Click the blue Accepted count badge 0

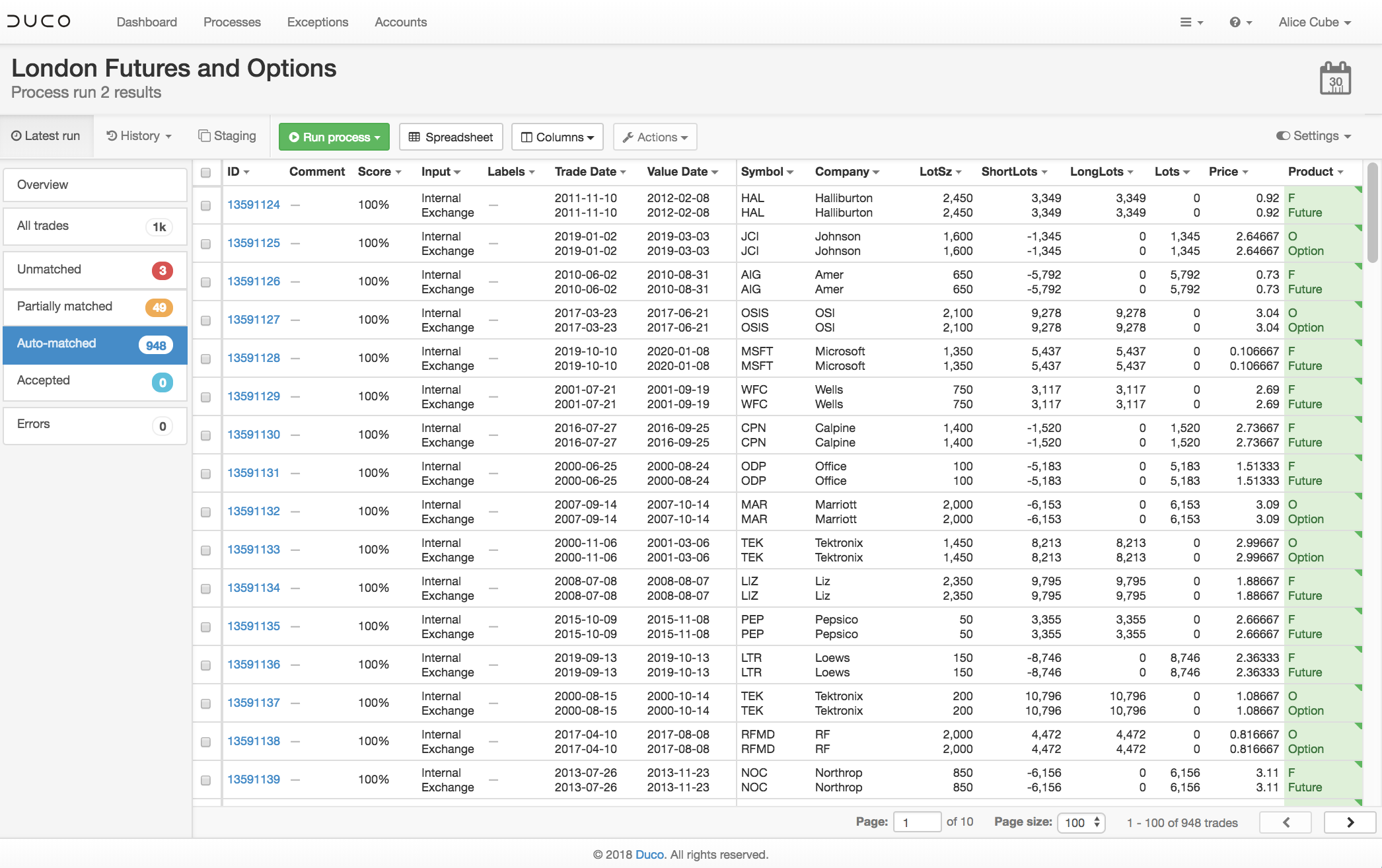[162, 382]
